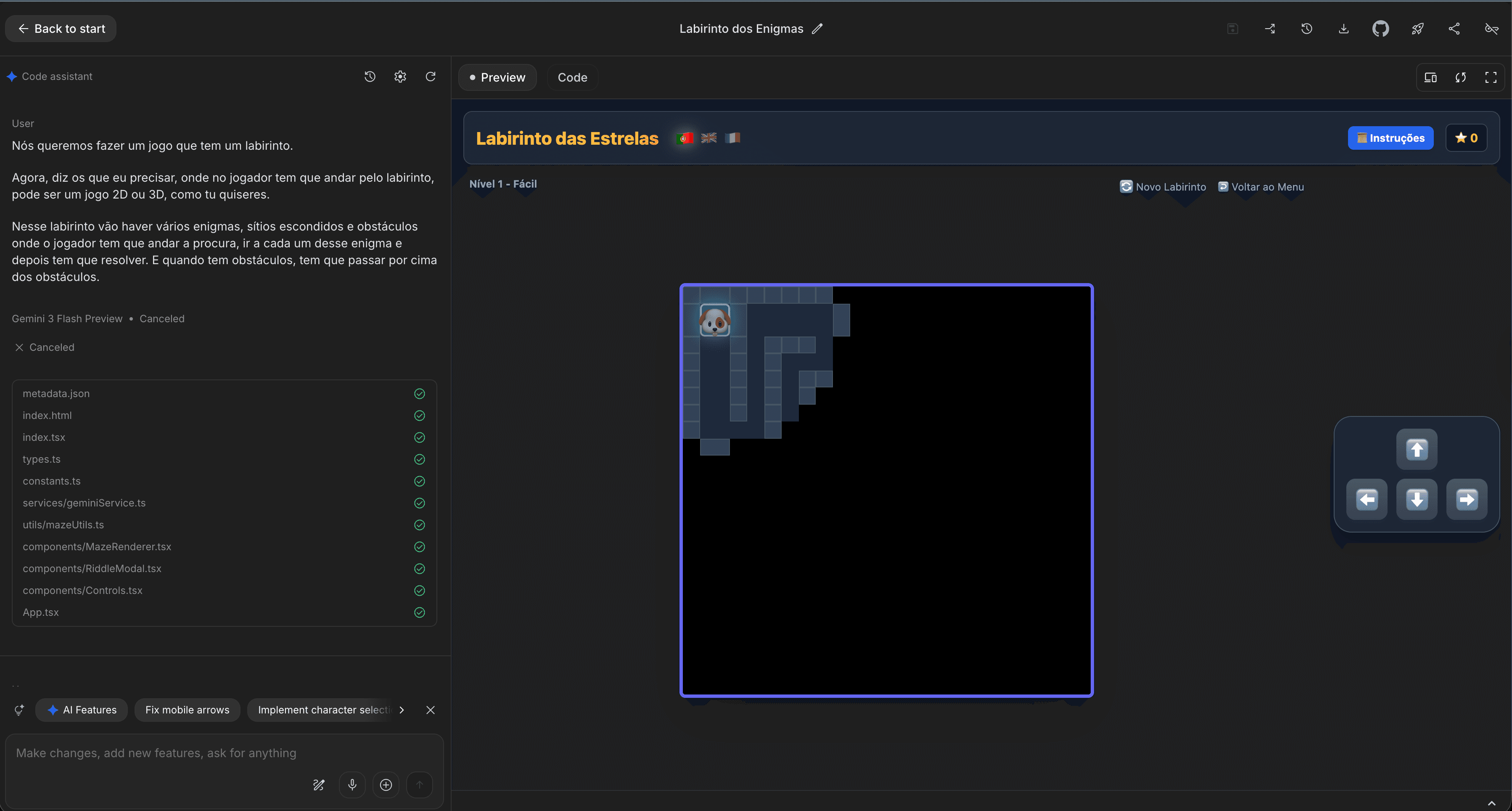Move right with the right arrow control
Screen dimensions: 1512x811
click(1466, 499)
